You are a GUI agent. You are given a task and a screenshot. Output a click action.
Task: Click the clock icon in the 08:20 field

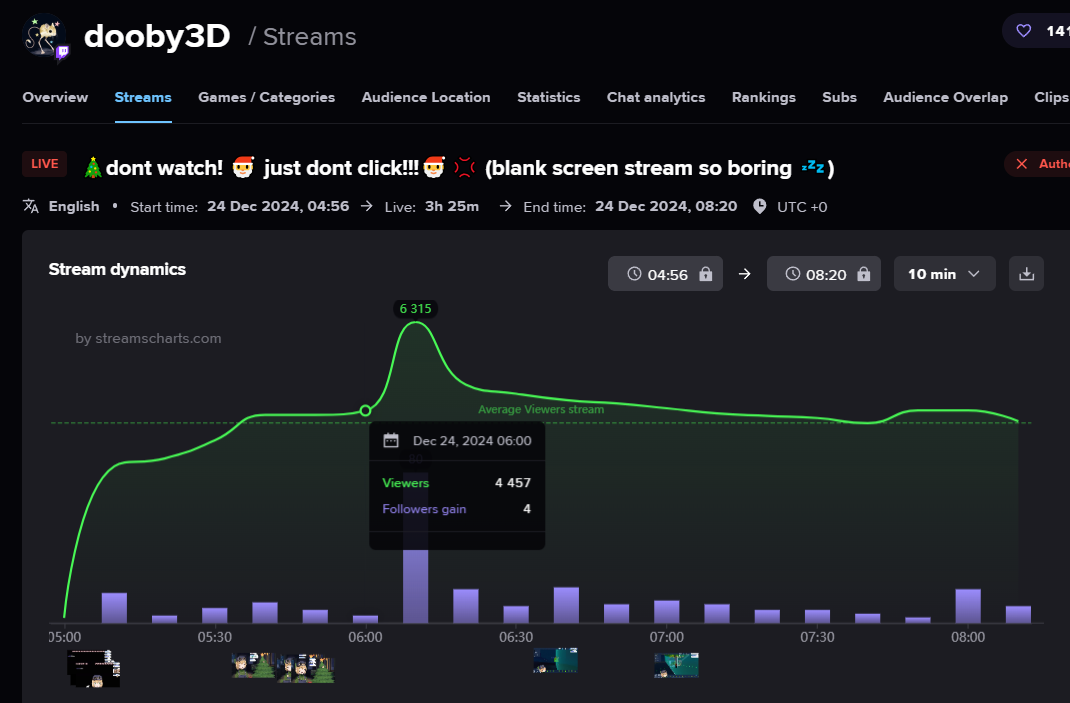click(793, 274)
